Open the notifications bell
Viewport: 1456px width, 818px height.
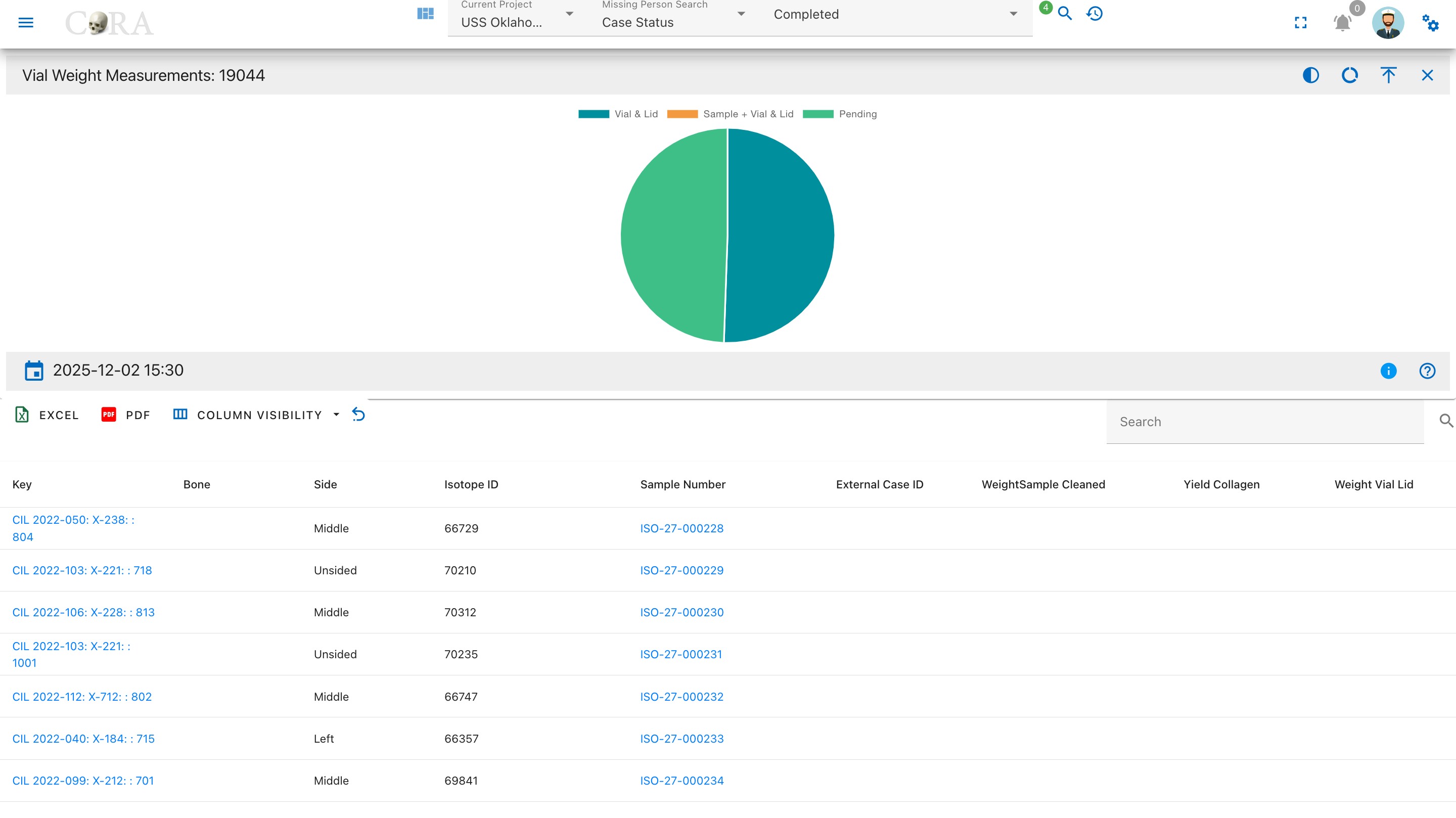tap(1342, 23)
